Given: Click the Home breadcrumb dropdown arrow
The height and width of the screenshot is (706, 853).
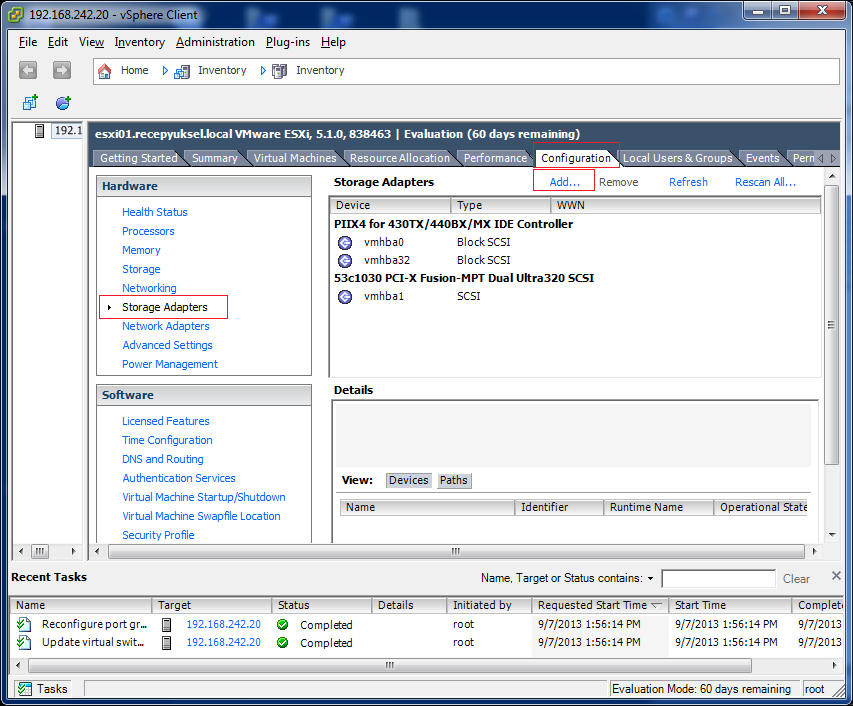Looking at the screenshot, I should pyautogui.click(x=165, y=71).
